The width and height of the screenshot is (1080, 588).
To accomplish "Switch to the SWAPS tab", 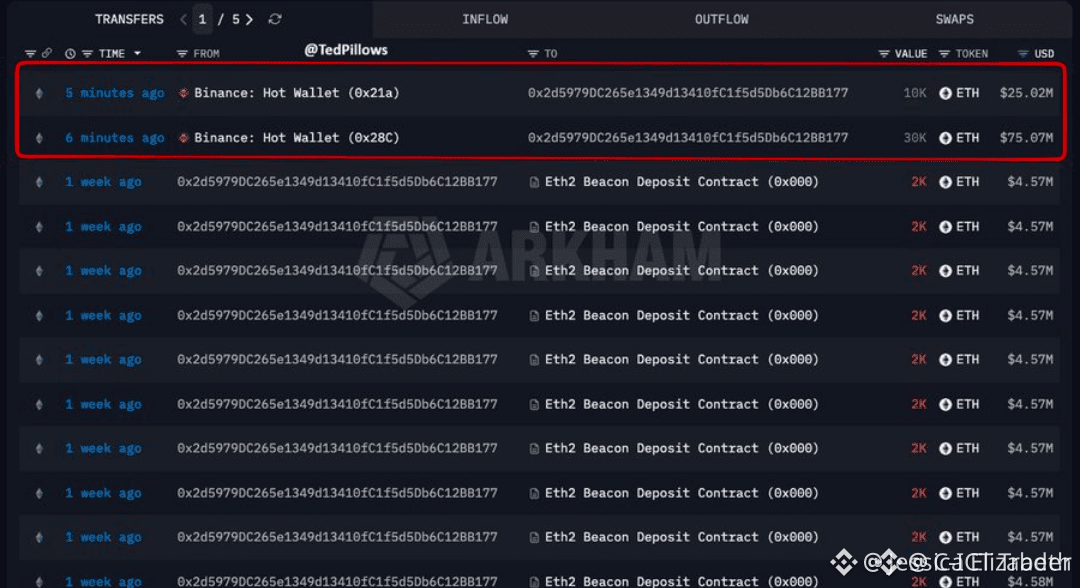I will [955, 19].
